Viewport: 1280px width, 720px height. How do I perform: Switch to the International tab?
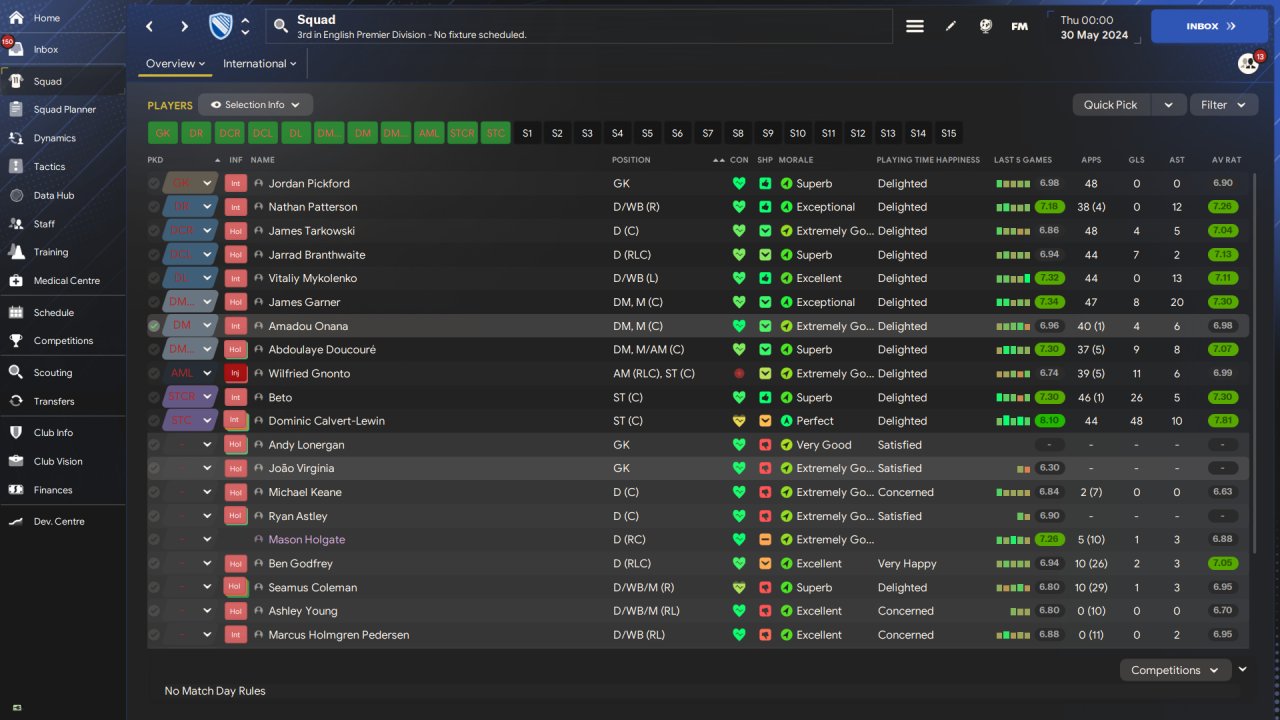260,64
